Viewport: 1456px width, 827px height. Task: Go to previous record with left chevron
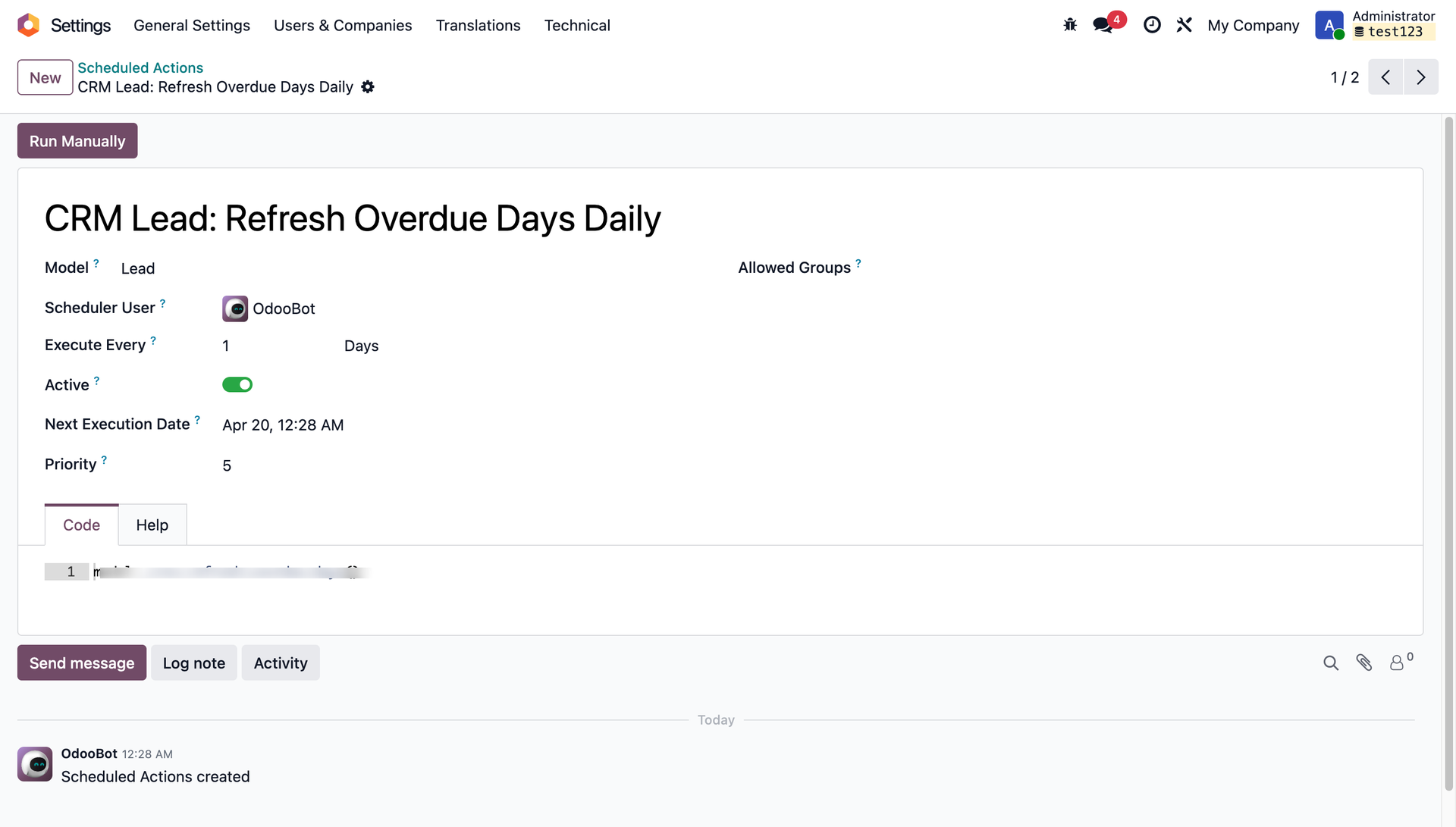1385,77
